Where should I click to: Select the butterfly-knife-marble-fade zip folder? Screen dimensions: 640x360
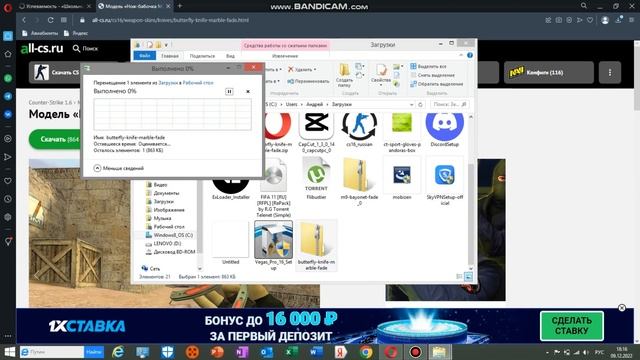(x=316, y=245)
